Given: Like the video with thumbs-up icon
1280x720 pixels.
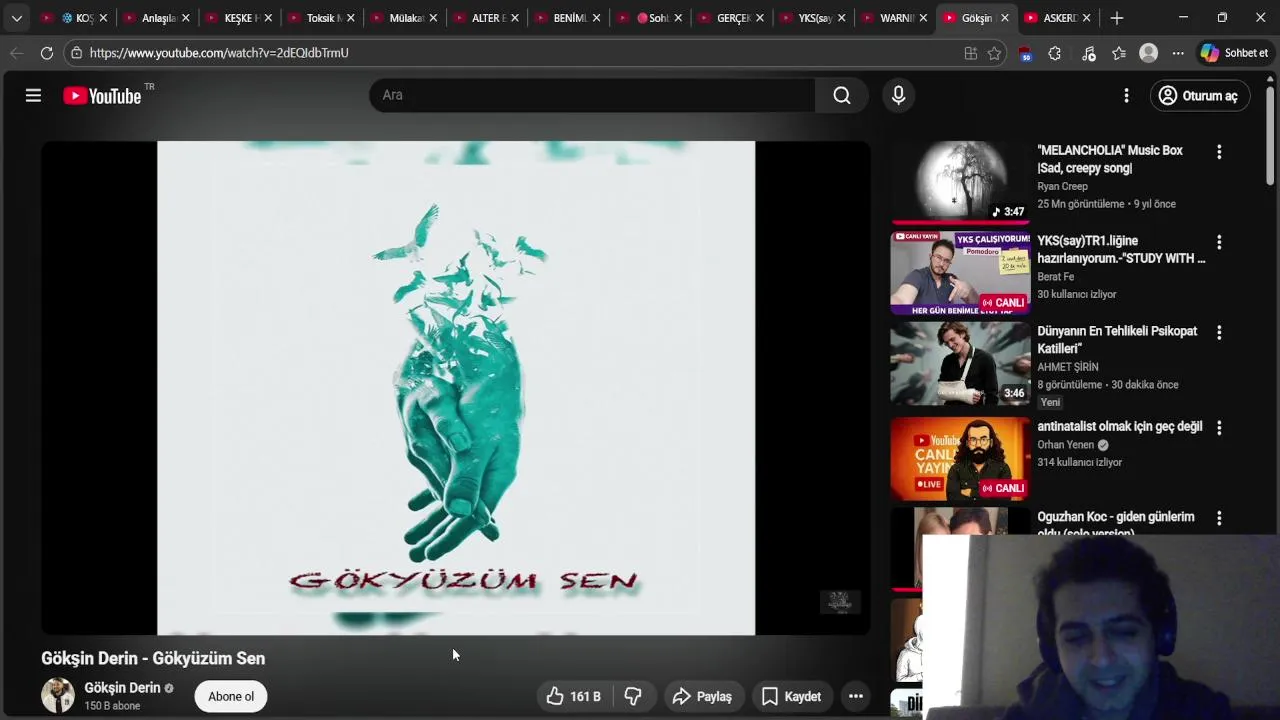Looking at the screenshot, I should [x=573, y=696].
